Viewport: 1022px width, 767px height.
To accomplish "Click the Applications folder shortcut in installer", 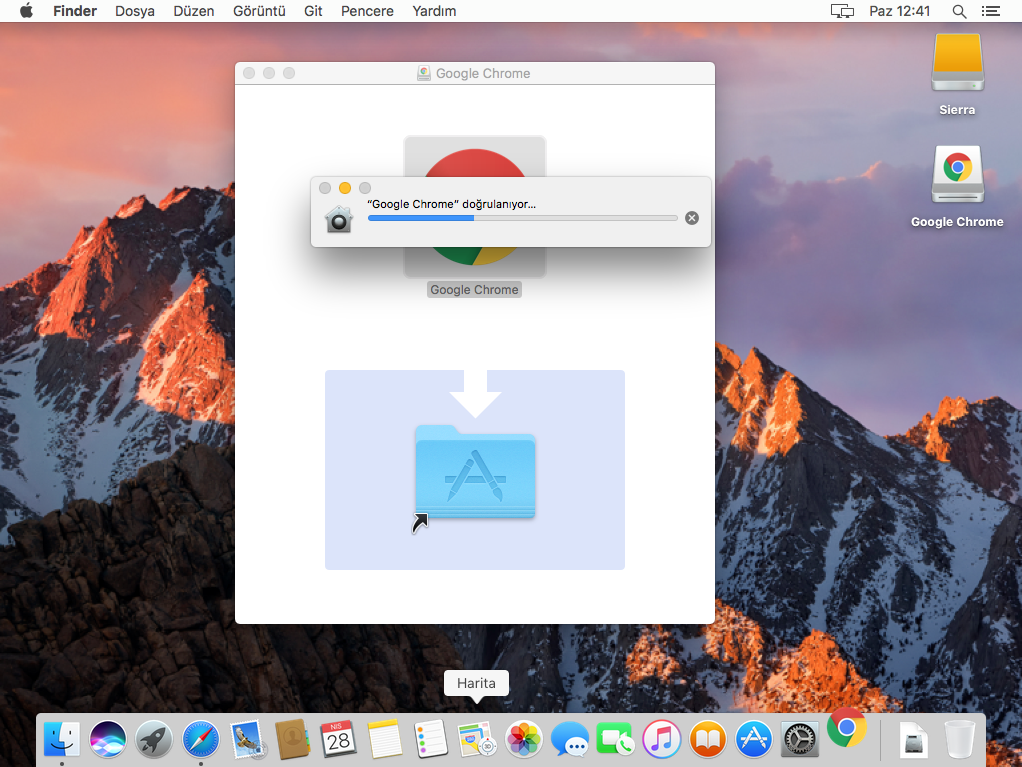I will 475,474.
